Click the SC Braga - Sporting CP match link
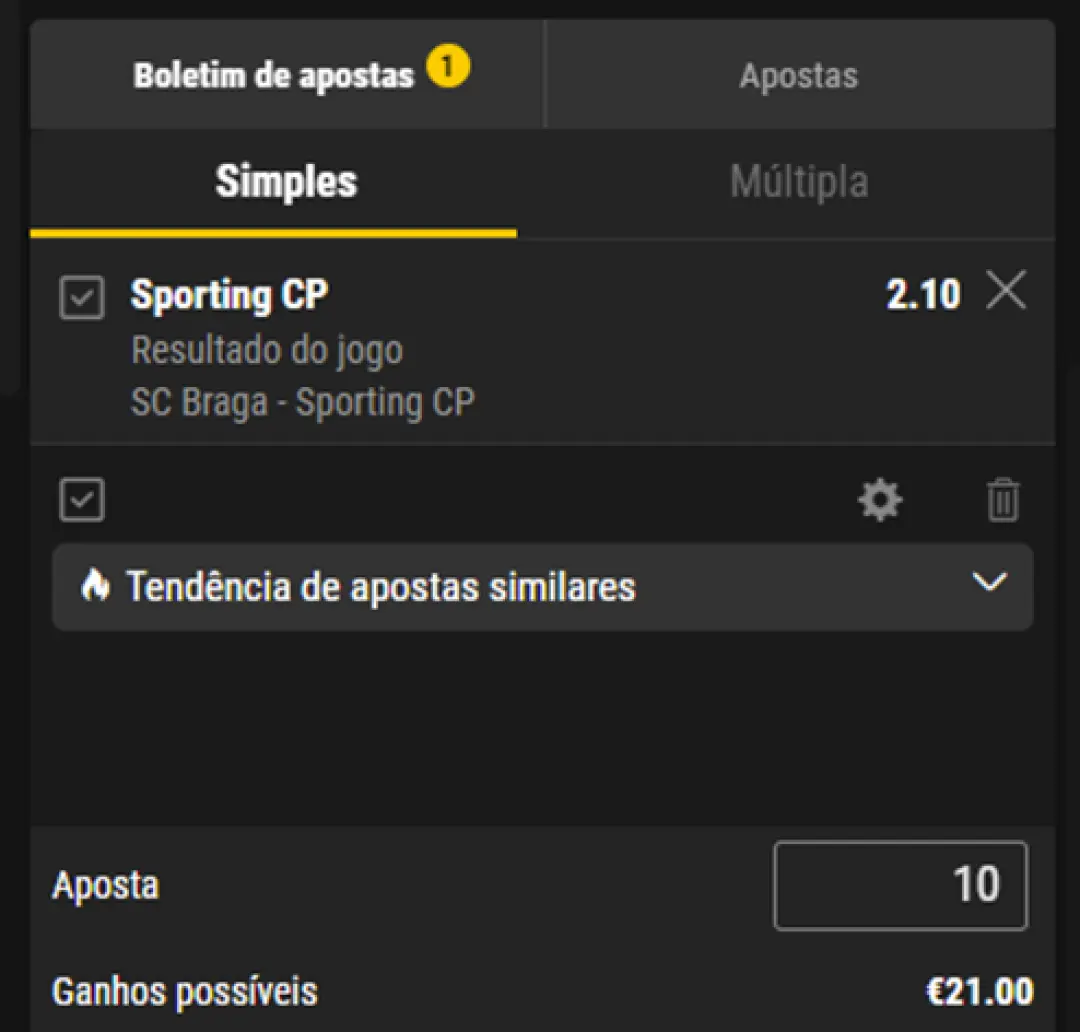This screenshot has width=1080, height=1032. (302, 402)
